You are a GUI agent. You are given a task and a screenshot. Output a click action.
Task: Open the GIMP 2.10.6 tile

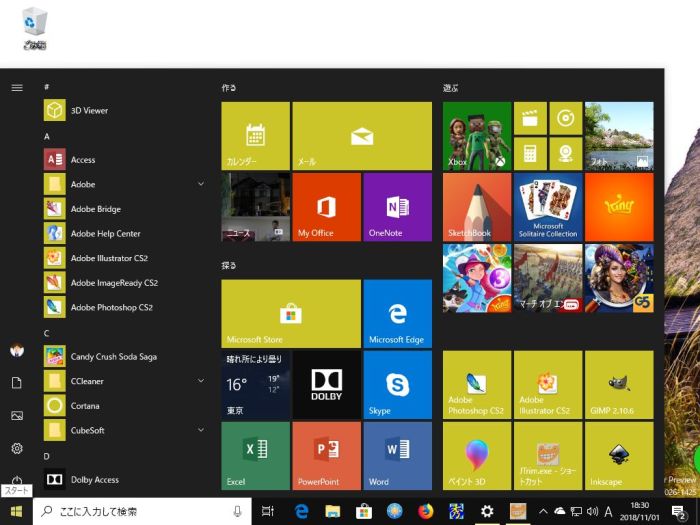click(619, 384)
